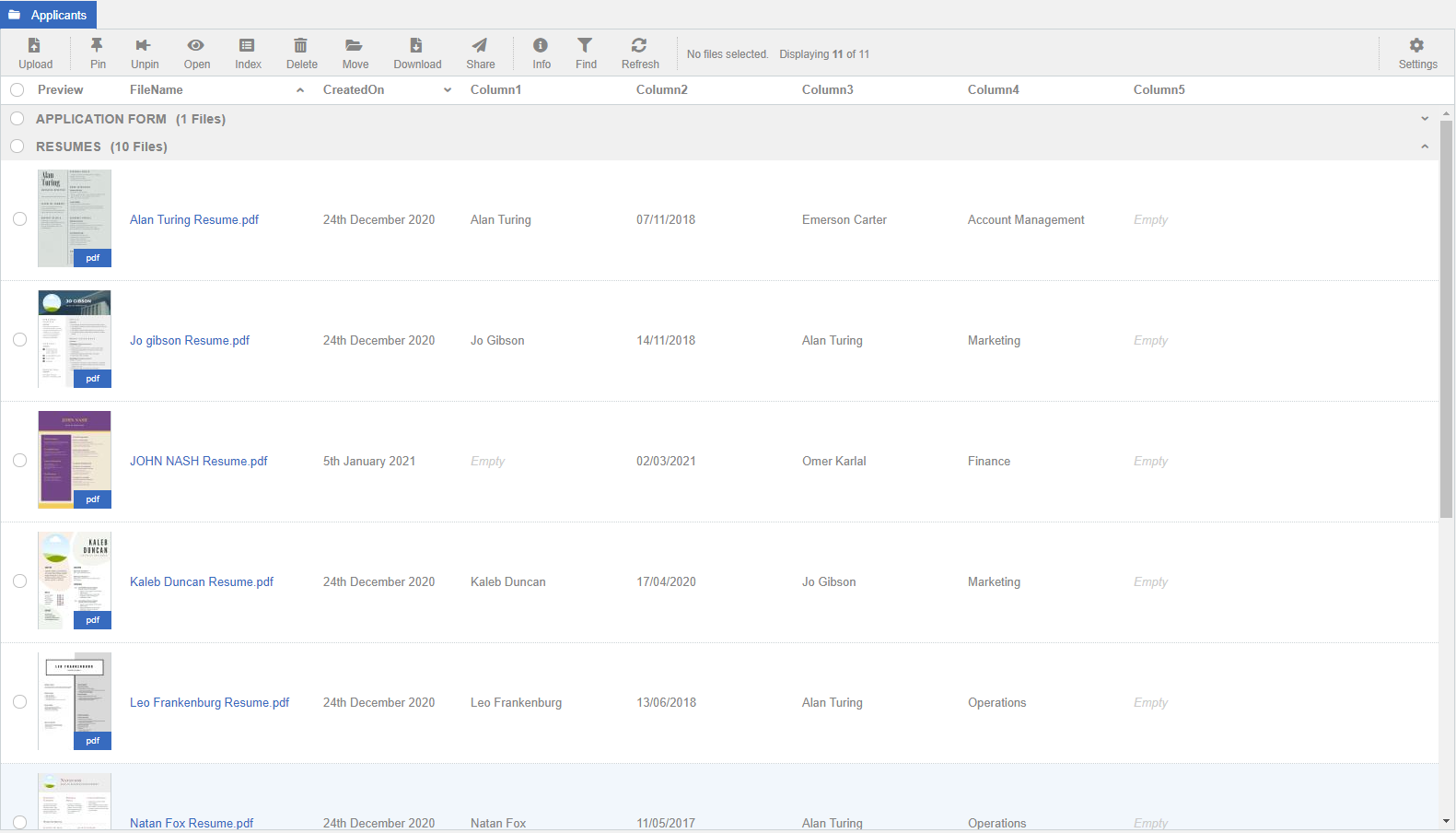Switch to the Applicants tab

pos(48,15)
